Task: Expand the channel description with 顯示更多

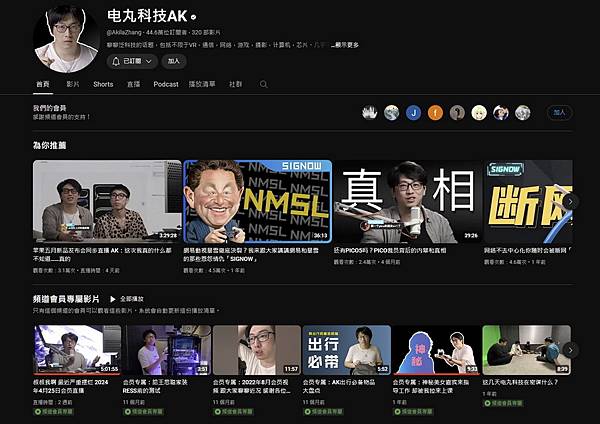Action: click(347, 45)
